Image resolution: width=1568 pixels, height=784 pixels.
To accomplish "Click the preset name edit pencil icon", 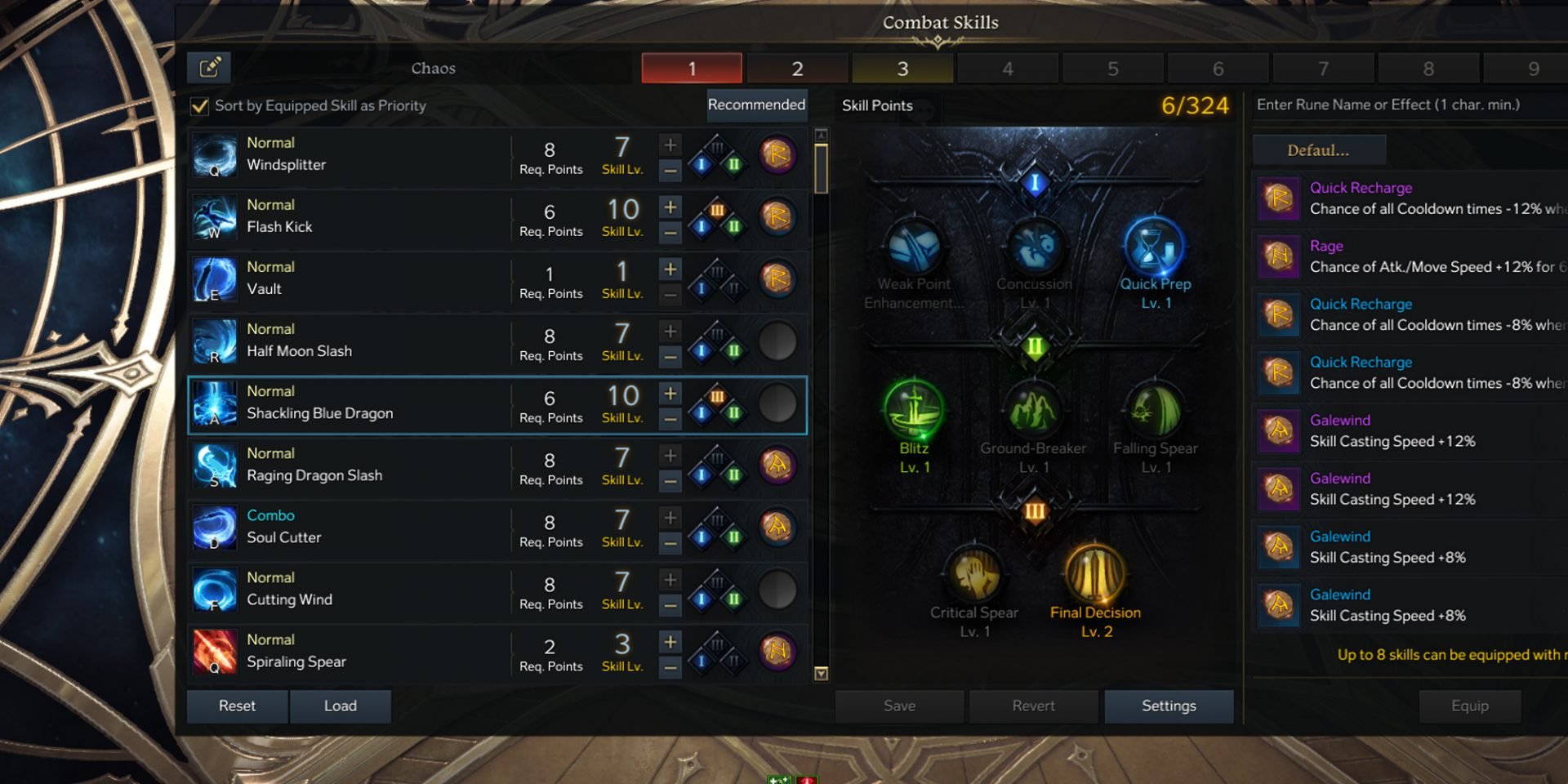I will coord(210,68).
